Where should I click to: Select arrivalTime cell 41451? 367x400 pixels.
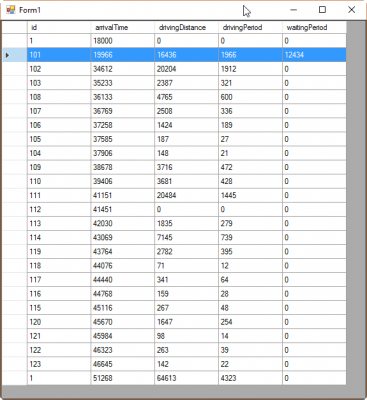click(123, 209)
